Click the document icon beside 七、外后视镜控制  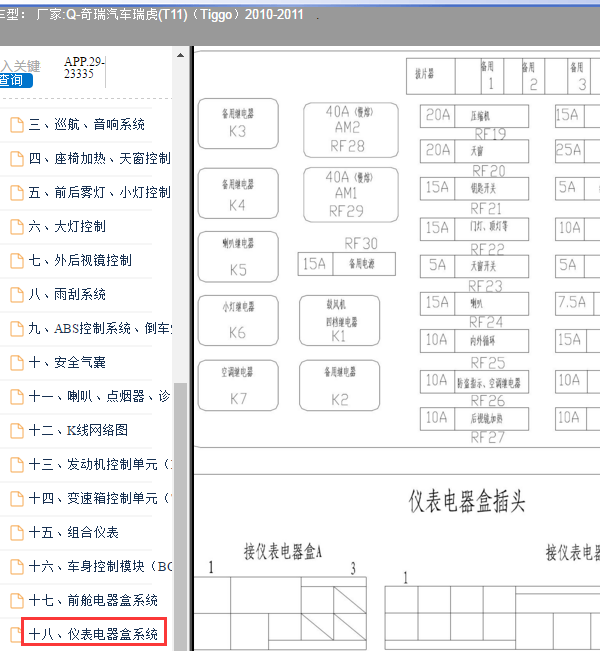[17, 261]
